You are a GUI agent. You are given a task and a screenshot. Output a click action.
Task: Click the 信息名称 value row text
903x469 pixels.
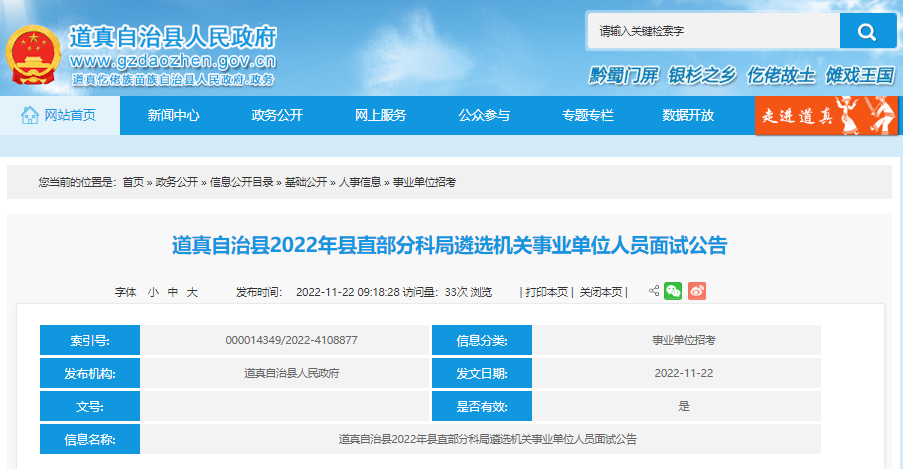(x=487, y=439)
